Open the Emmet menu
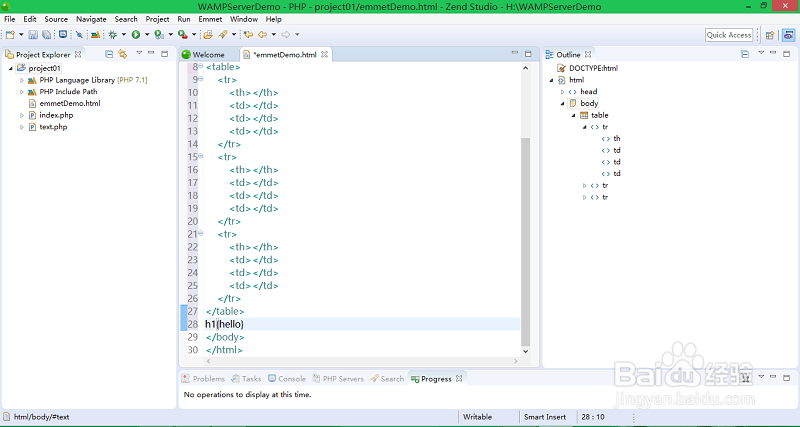 [x=210, y=19]
